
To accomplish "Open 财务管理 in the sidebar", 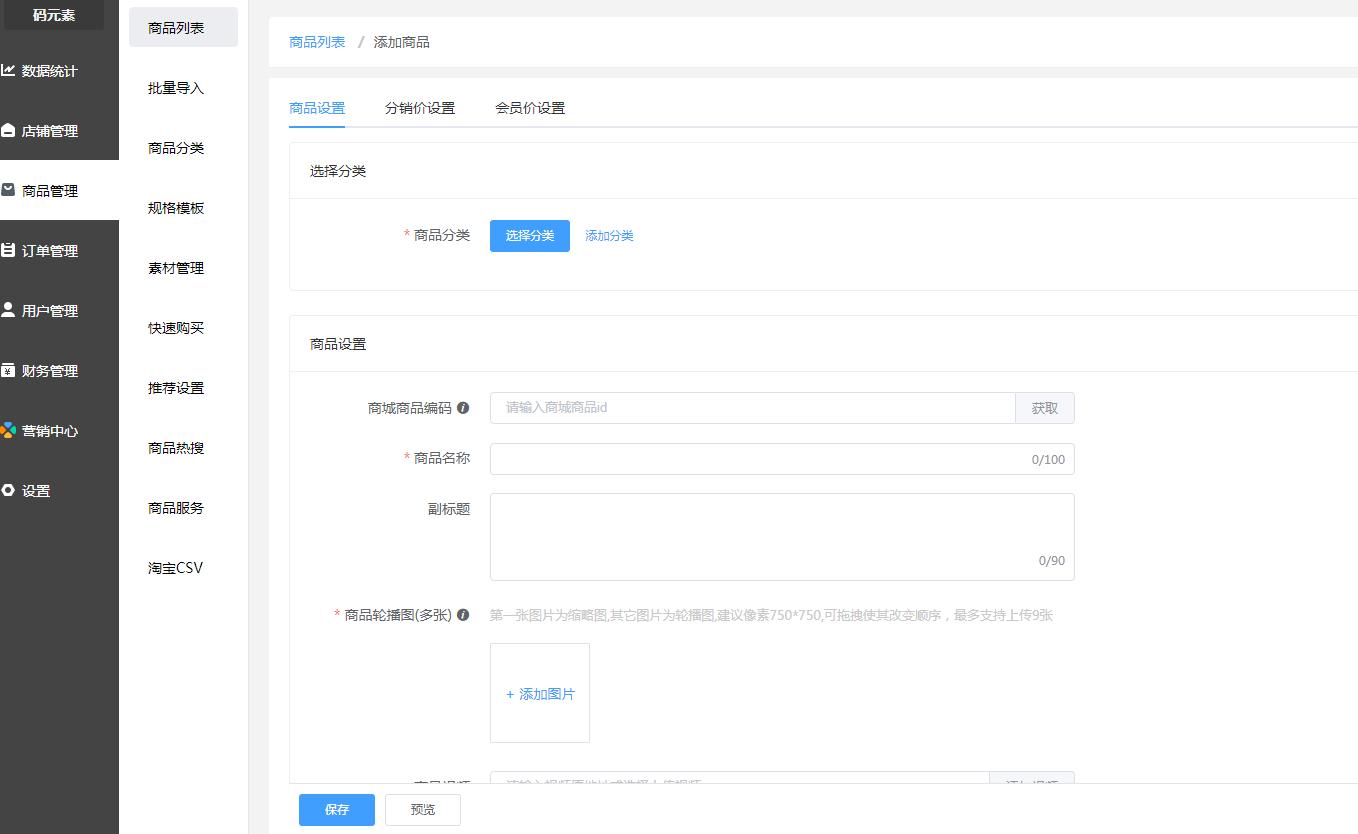I will click(59, 371).
